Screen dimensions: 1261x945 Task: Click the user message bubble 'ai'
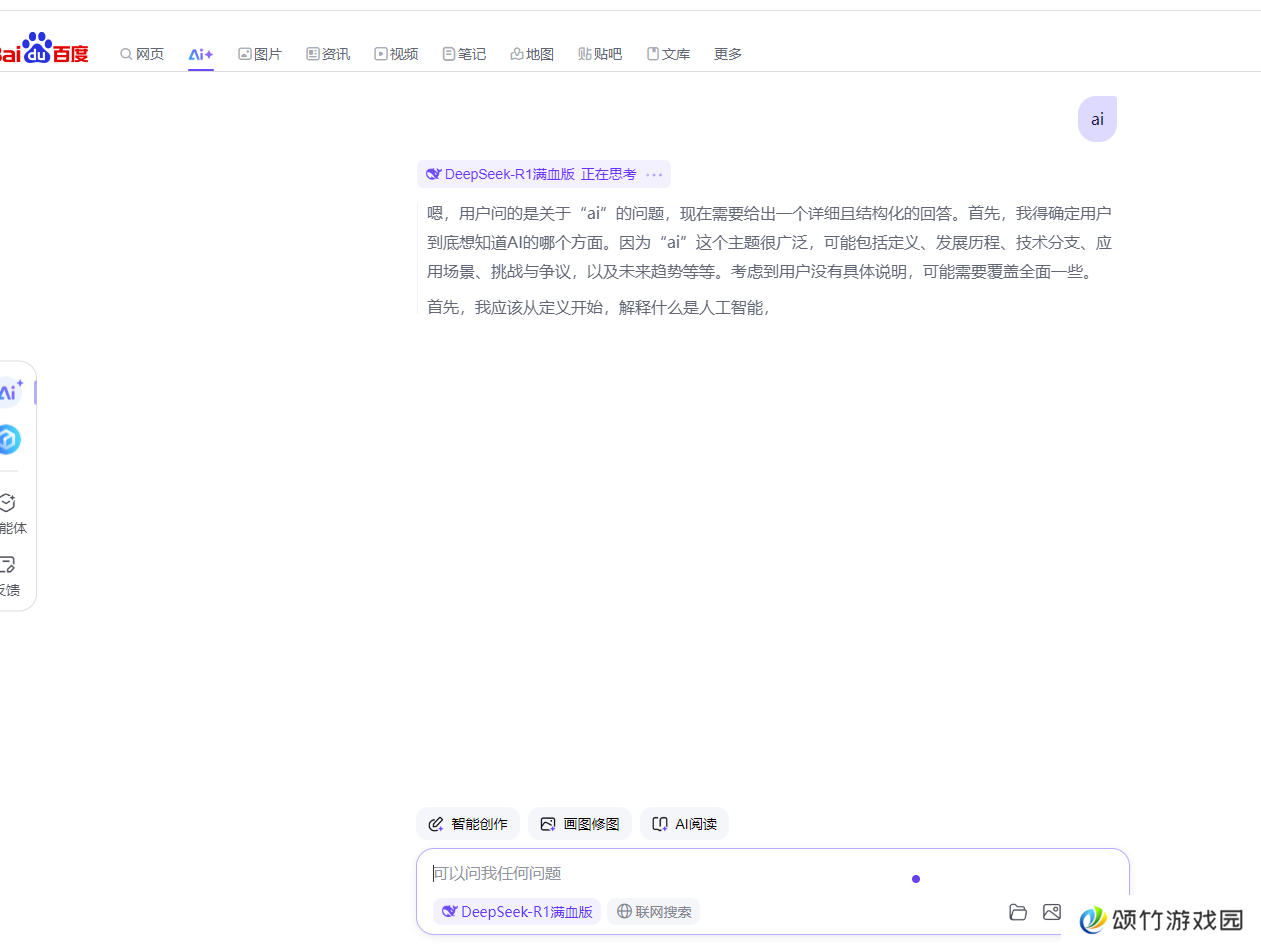coord(1097,119)
